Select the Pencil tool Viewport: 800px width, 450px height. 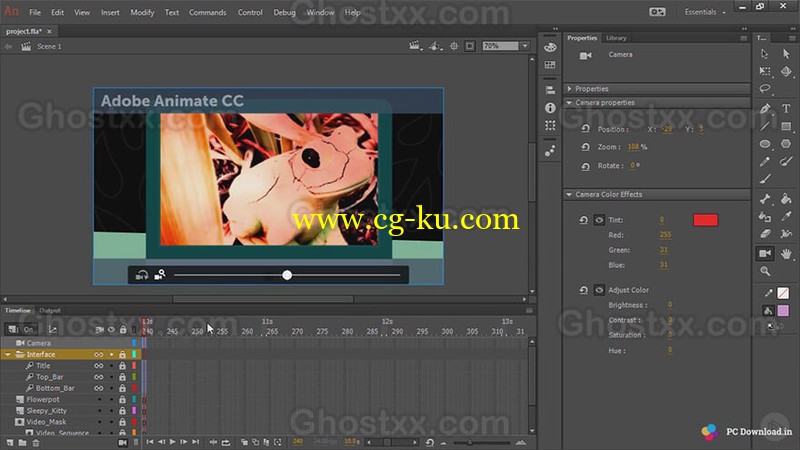pyautogui.click(x=765, y=162)
